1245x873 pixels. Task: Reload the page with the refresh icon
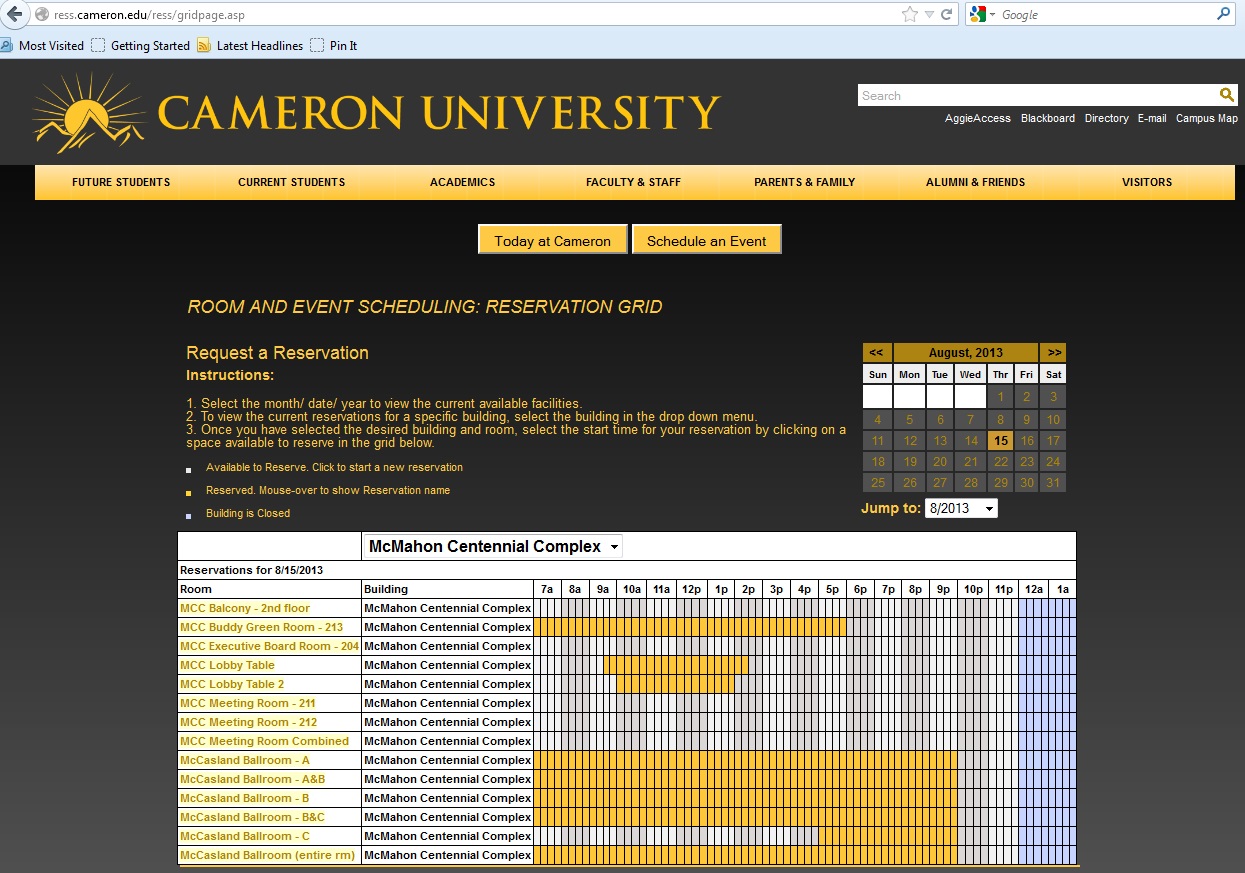(946, 15)
